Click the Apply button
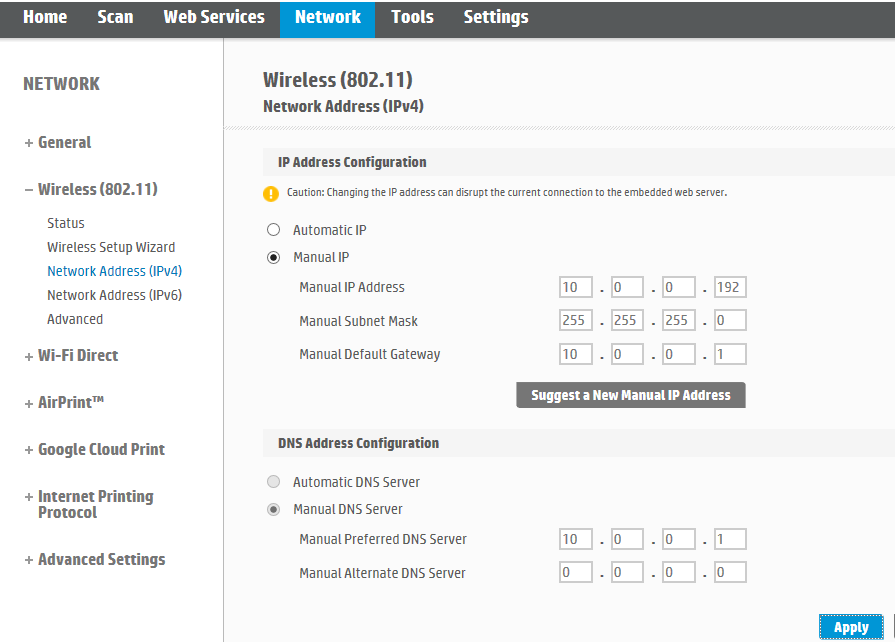Screen dimensions: 895x642 [x=851, y=627]
